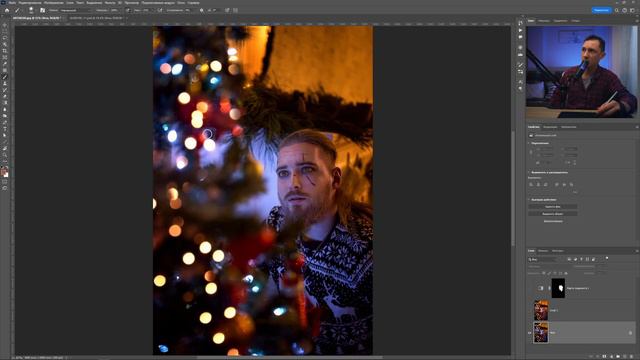640x360 pixels.
Task: Add layer style fx icon
Action: [598, 356]
